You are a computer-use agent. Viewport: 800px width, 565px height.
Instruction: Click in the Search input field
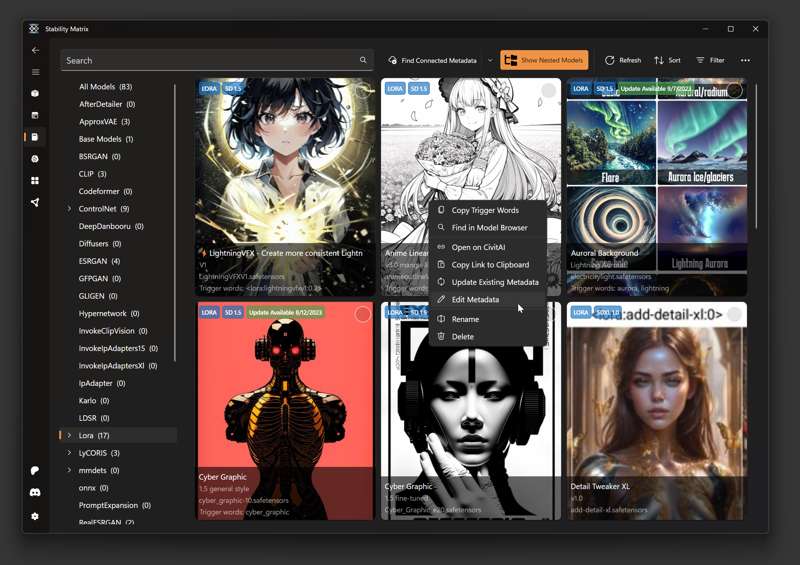pos(210,60)
